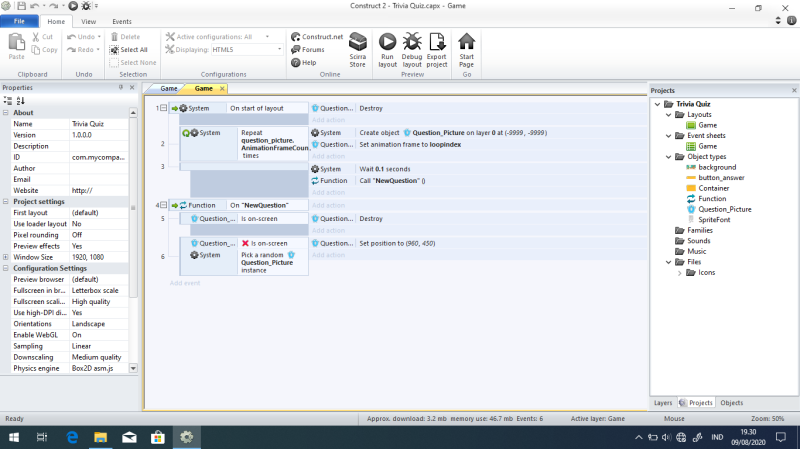
Task: Switch to the Projects panel tab
Action: click(696, 403)
